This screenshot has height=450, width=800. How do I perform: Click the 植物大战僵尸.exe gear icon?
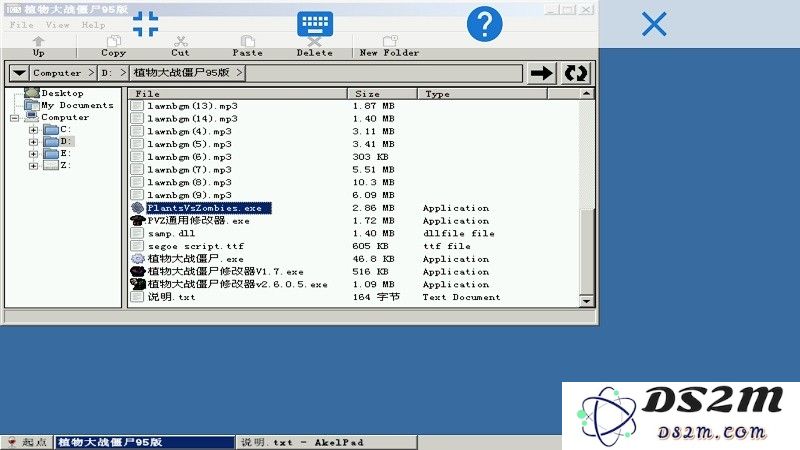[137, 259]
